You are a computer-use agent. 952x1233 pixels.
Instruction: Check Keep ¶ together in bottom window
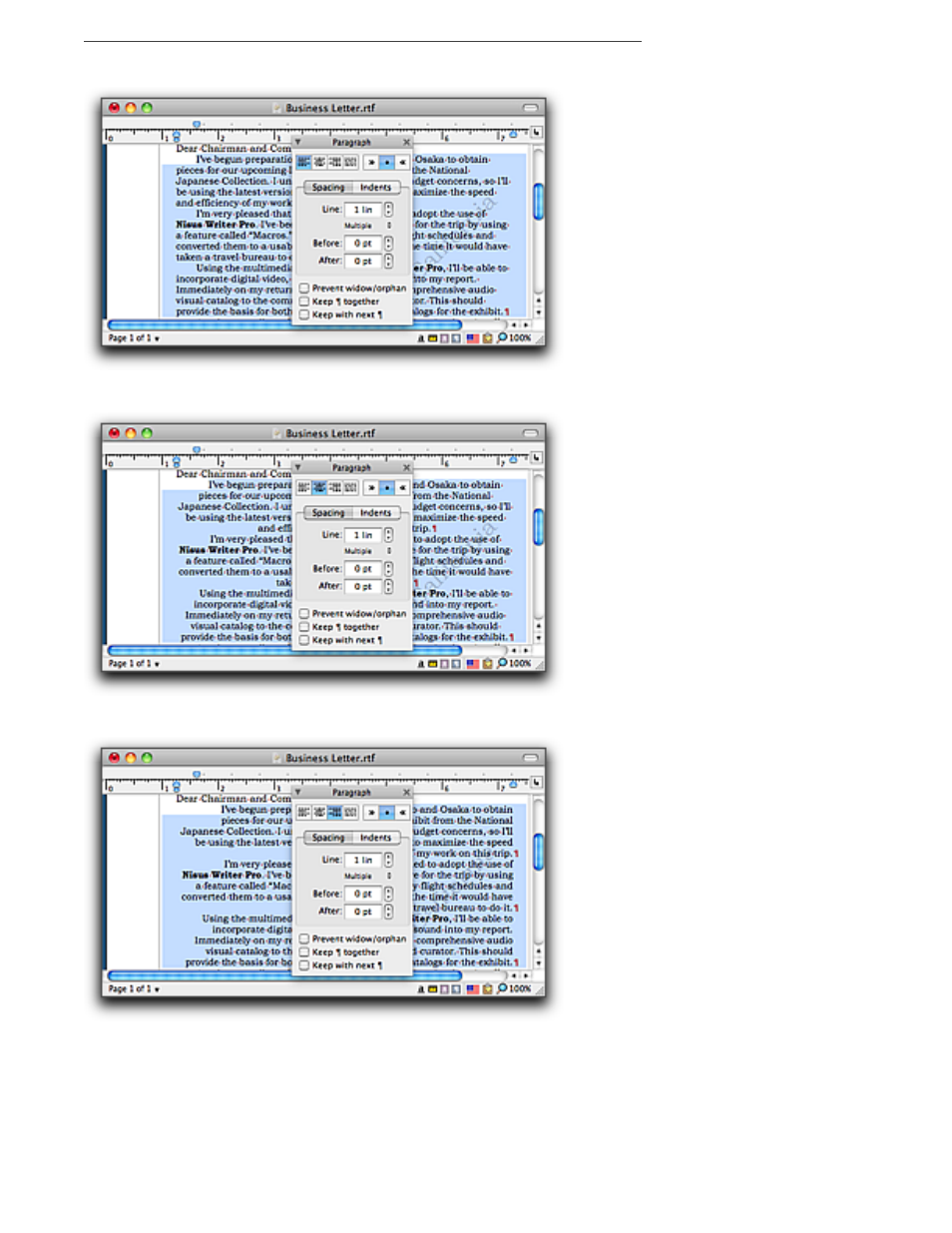tap(304, 951)
